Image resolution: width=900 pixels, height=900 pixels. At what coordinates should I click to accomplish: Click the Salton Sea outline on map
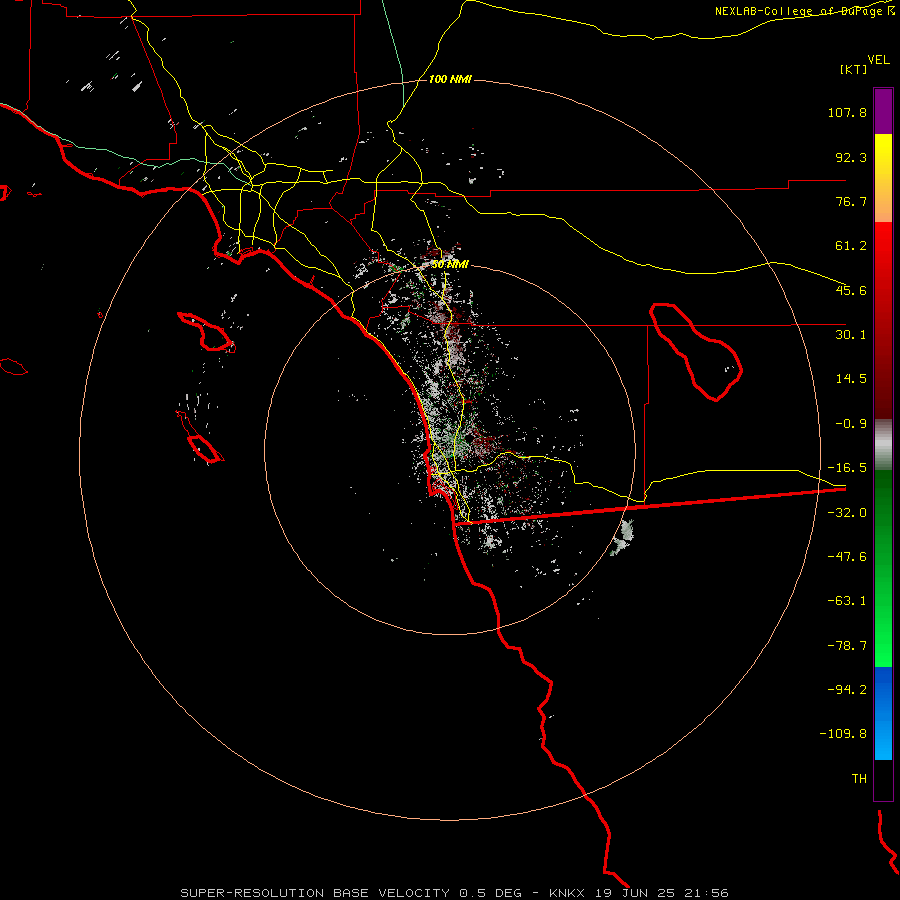[696, 351]
